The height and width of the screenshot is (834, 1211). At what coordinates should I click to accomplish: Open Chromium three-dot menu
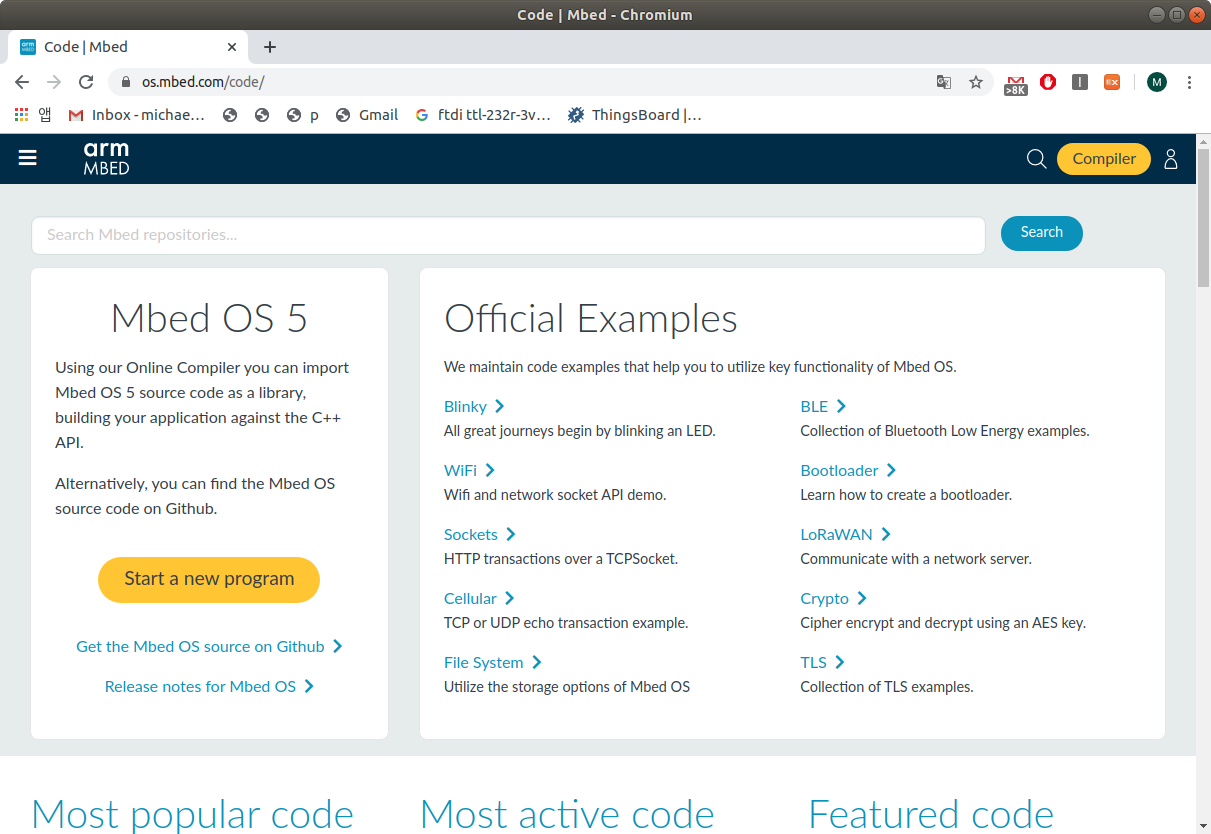pyautogui.click(x=1189, y=82)
